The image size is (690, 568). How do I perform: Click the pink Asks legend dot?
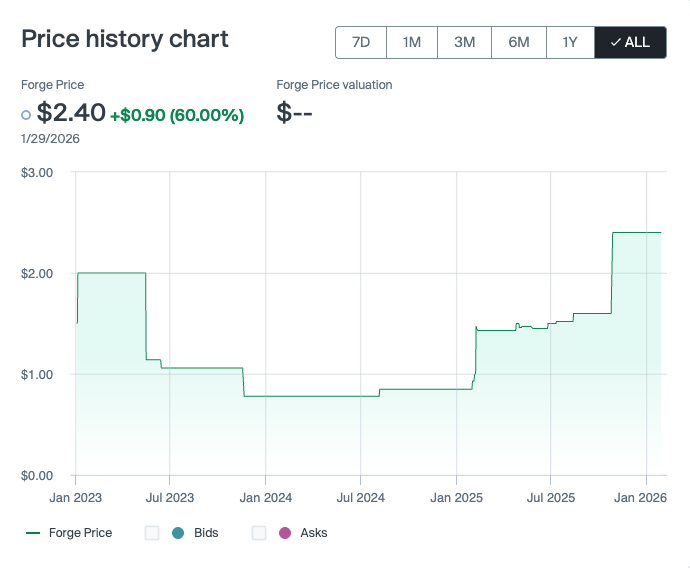pyautogui.click(x=284, y=533)
